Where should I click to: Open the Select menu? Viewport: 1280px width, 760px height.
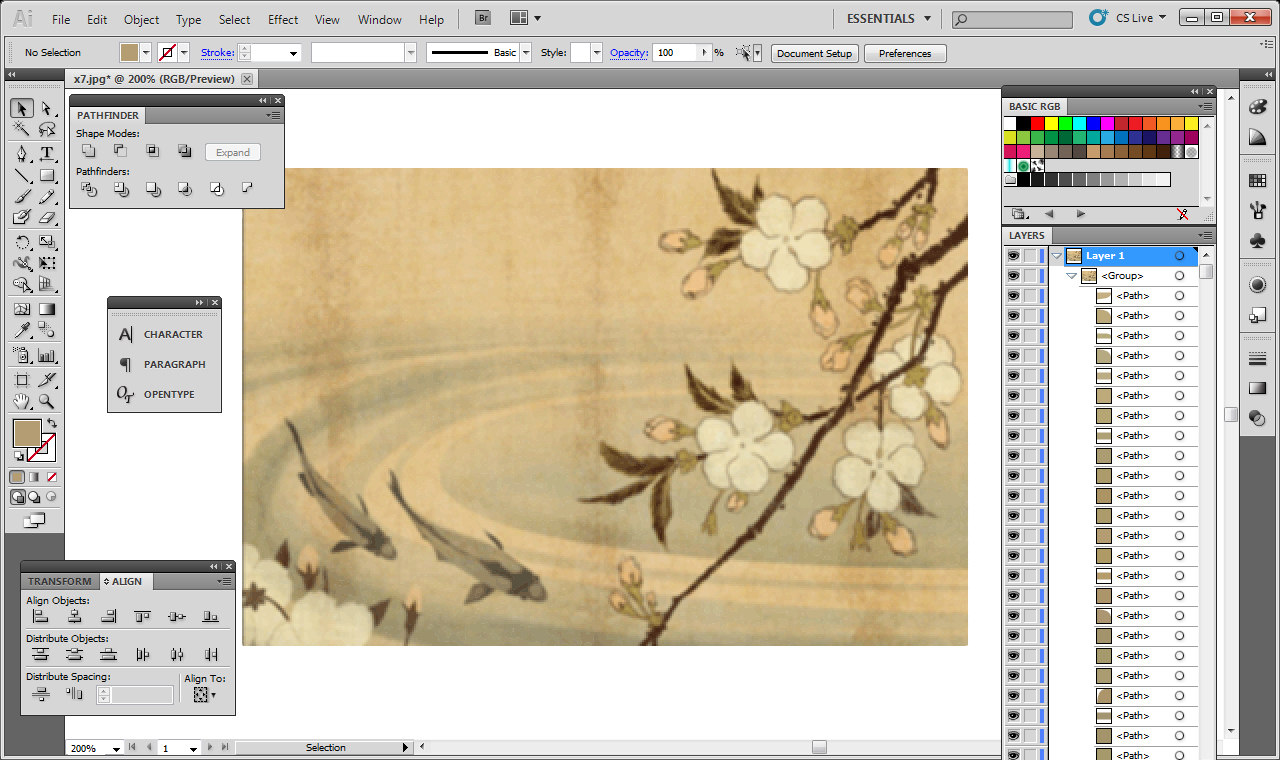point(234,19)
